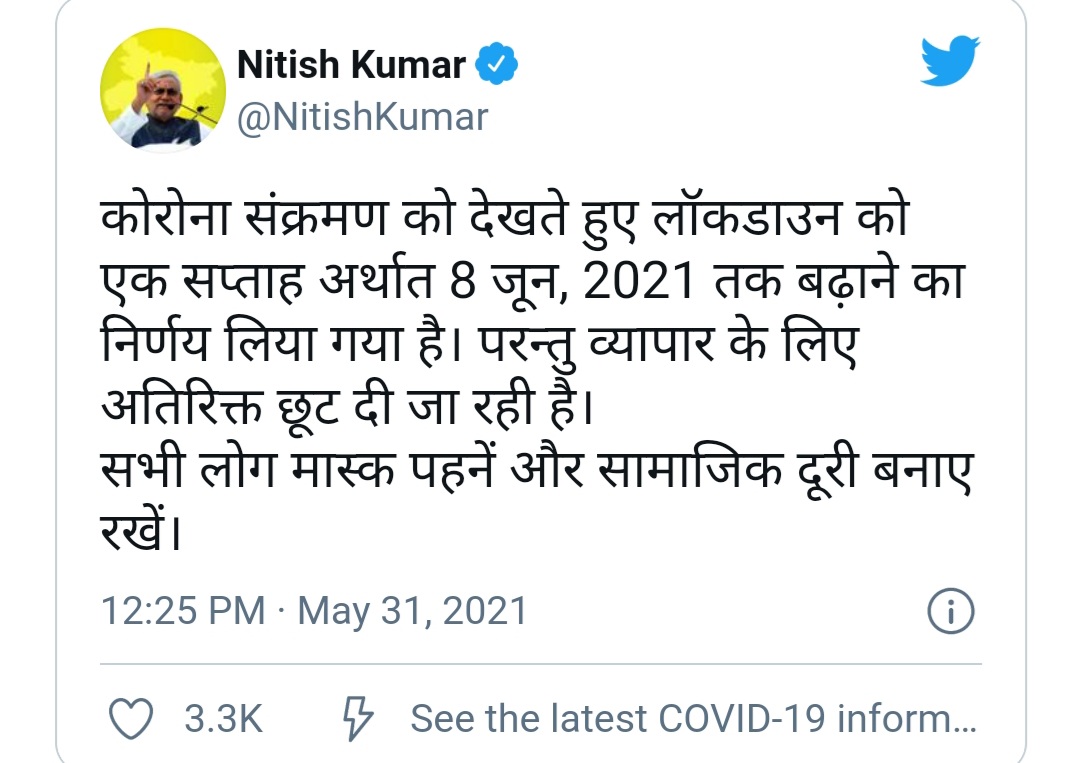The width and height of the screenshot is (1069, 763).
Task: Click the 12:25 PM tweet time
Action: (x=183, y=610)
